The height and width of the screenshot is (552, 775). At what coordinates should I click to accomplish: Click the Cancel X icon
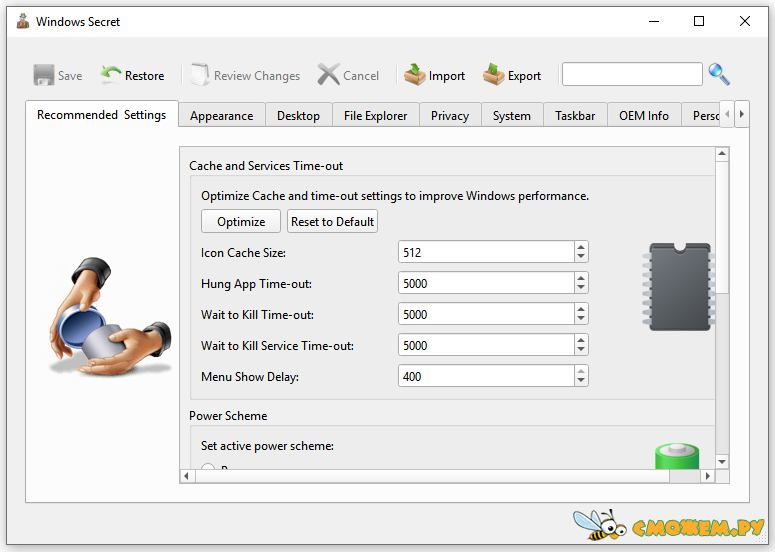click(x=329, y=75)
